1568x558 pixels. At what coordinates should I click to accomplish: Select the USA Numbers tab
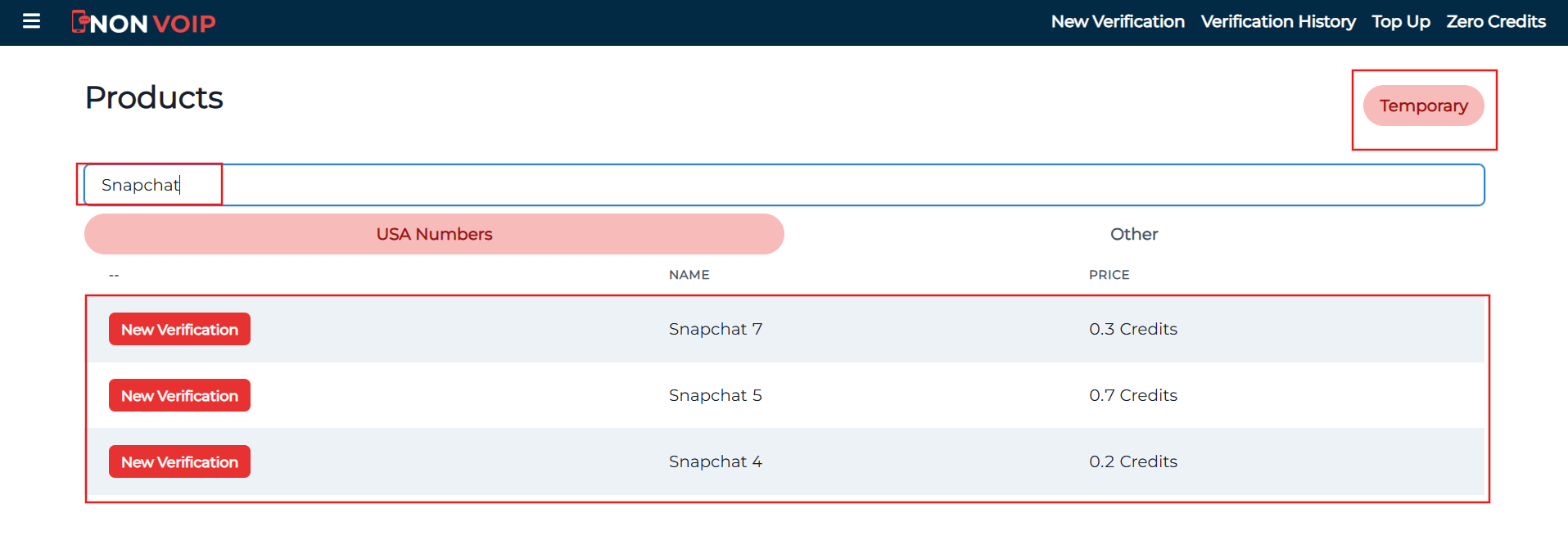(x=434, y=234)
